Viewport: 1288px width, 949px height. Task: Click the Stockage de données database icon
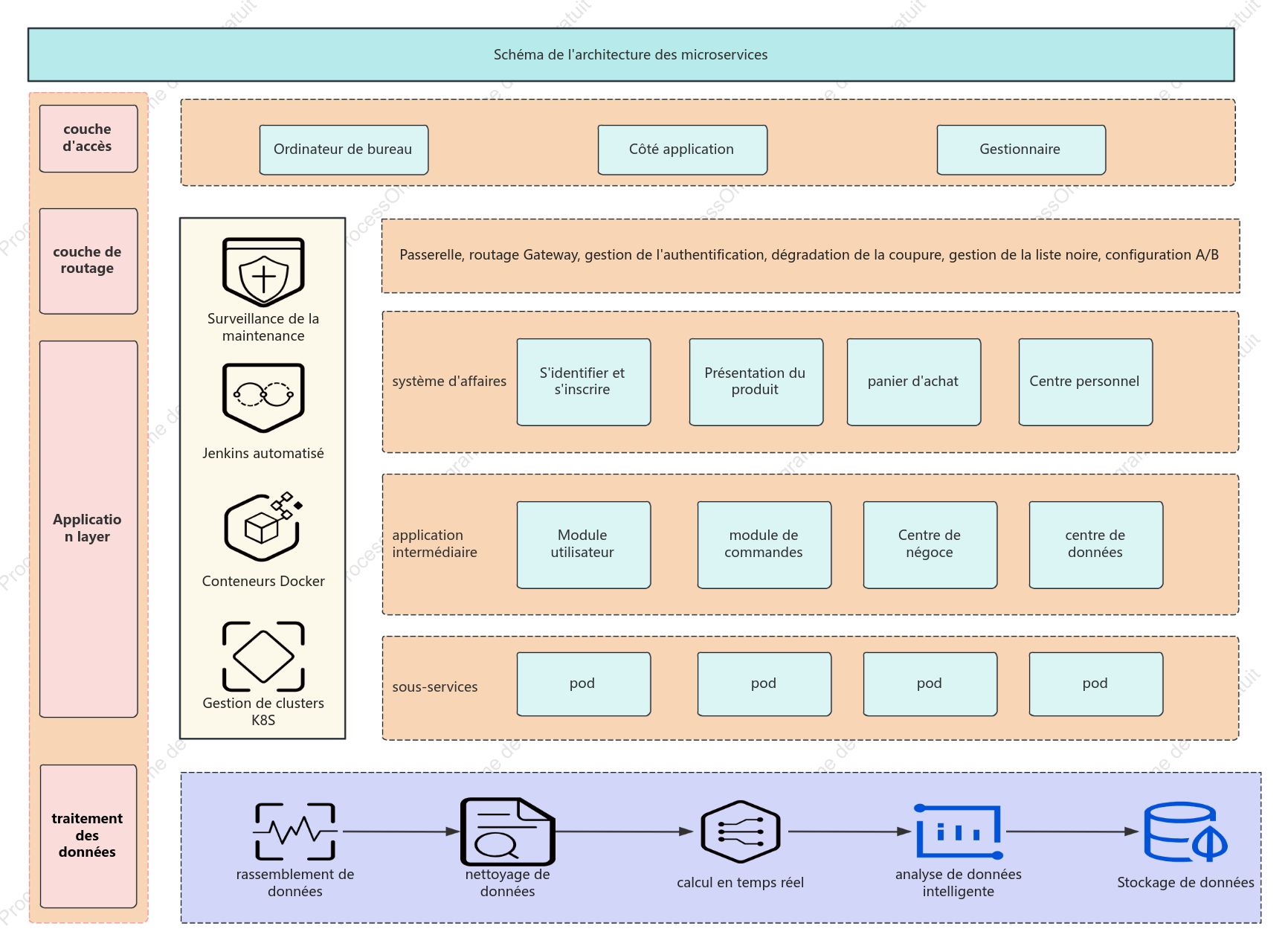click(x=1185, y=831)
